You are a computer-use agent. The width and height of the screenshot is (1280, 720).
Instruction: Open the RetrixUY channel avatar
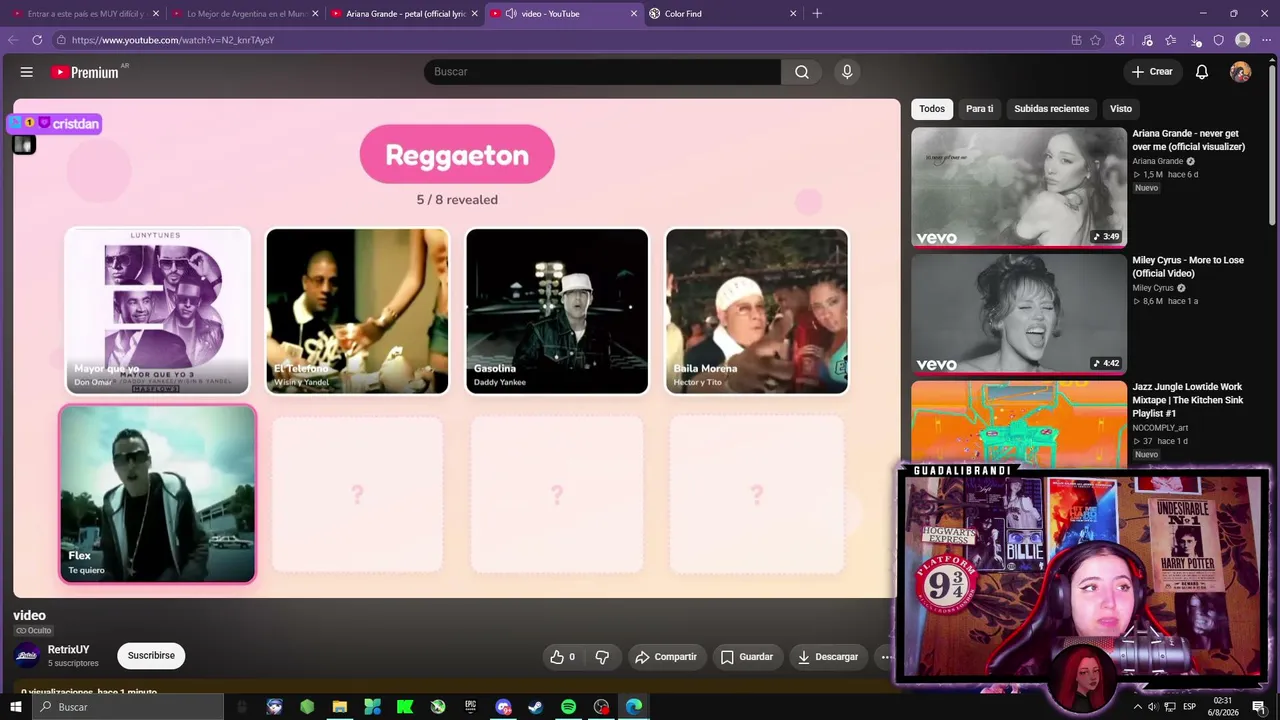coord(26,656)
